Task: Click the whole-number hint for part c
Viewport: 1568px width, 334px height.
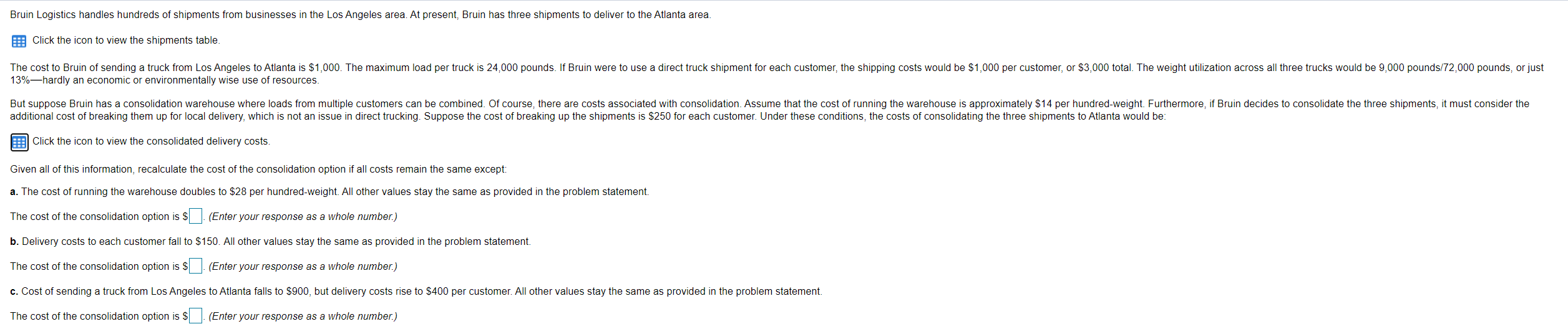Action: (x=303, y=317)
